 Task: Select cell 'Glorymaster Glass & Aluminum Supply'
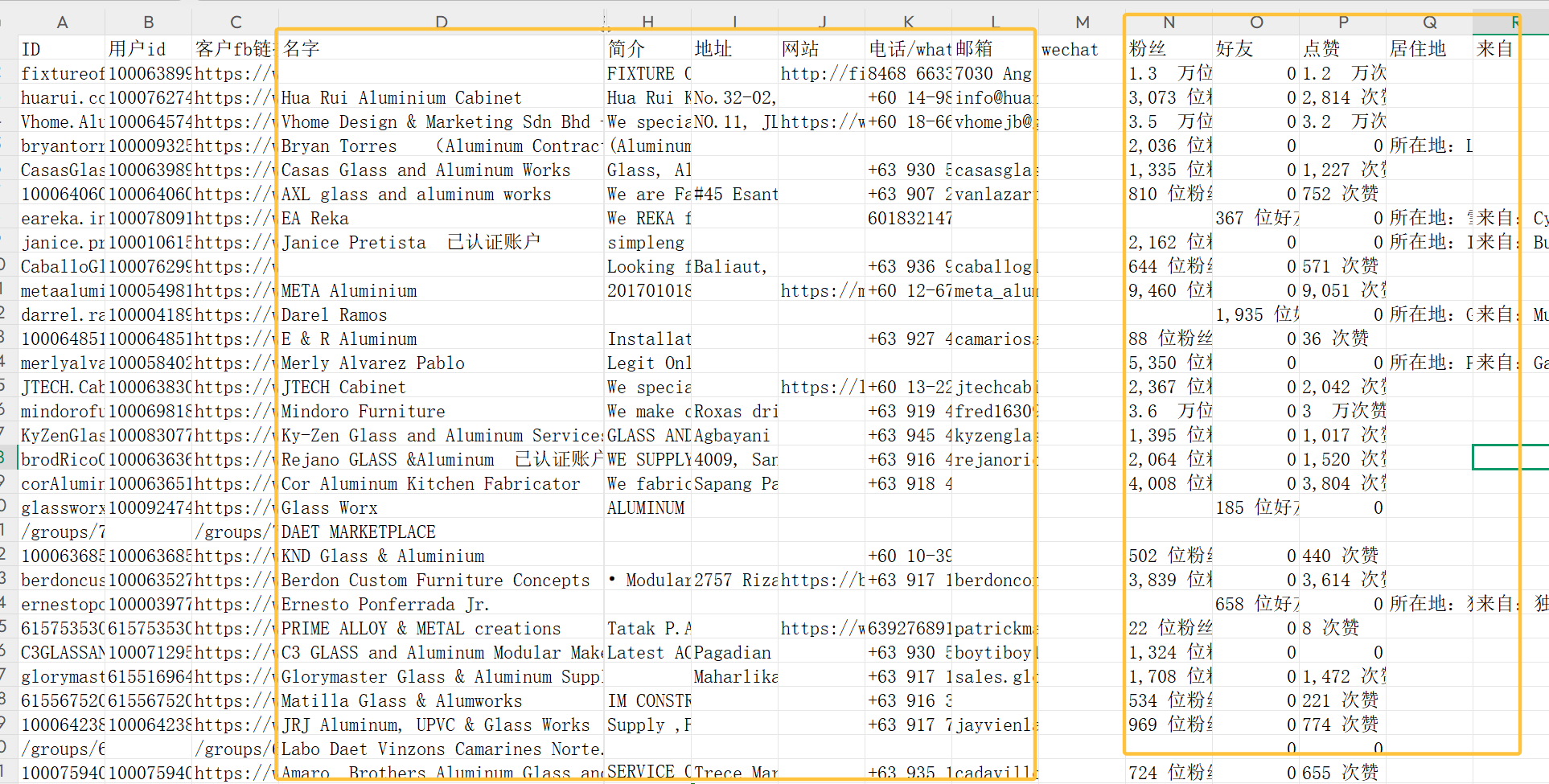point(442,676)
